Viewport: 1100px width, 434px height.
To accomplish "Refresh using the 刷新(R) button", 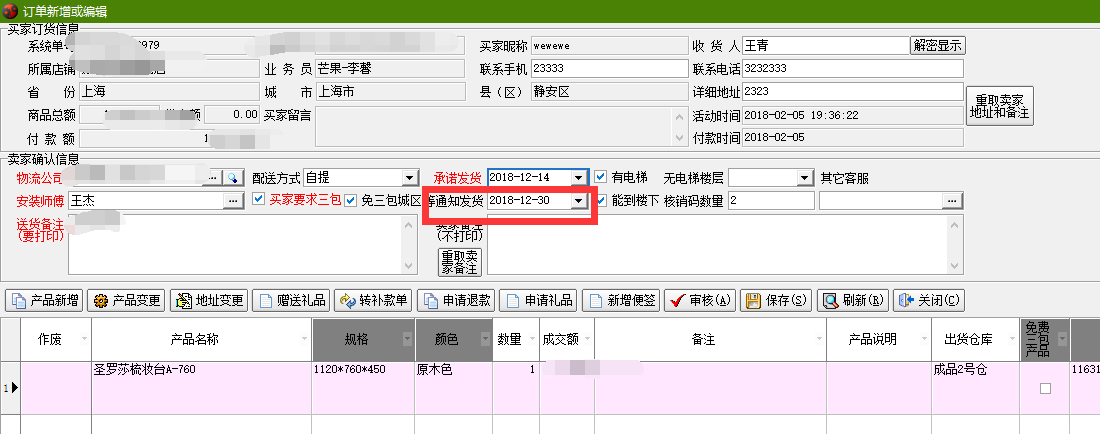I will click(853, 300).
